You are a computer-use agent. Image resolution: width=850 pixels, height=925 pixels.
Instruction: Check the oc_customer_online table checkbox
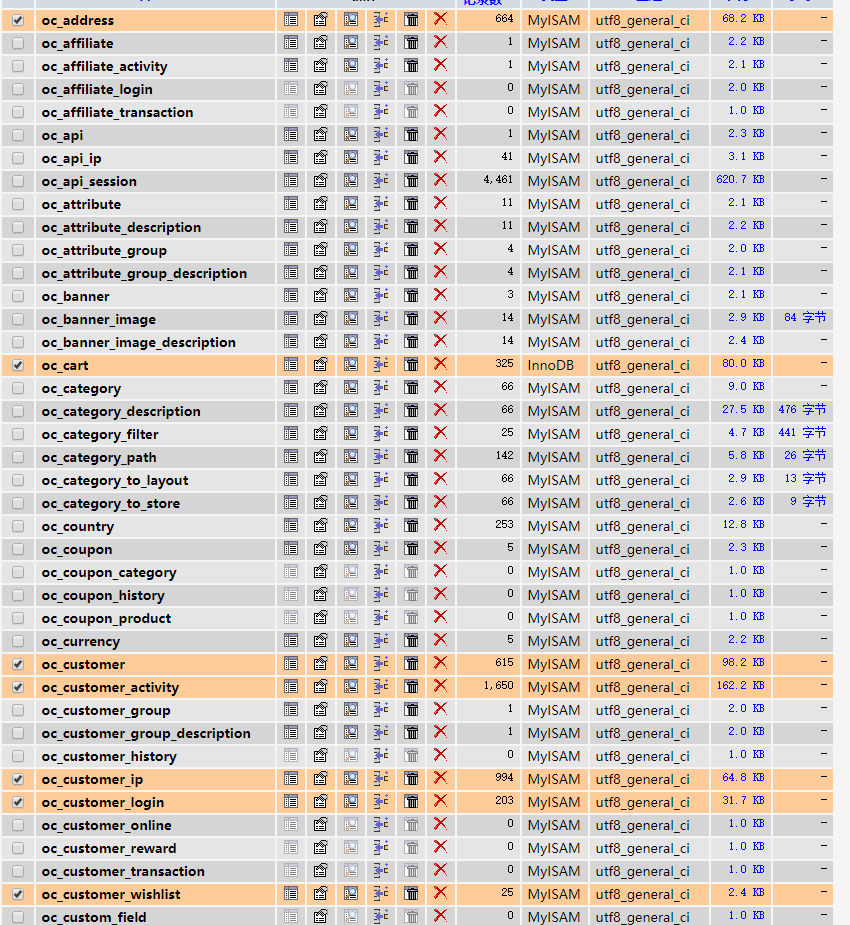[x=18, y=825]
